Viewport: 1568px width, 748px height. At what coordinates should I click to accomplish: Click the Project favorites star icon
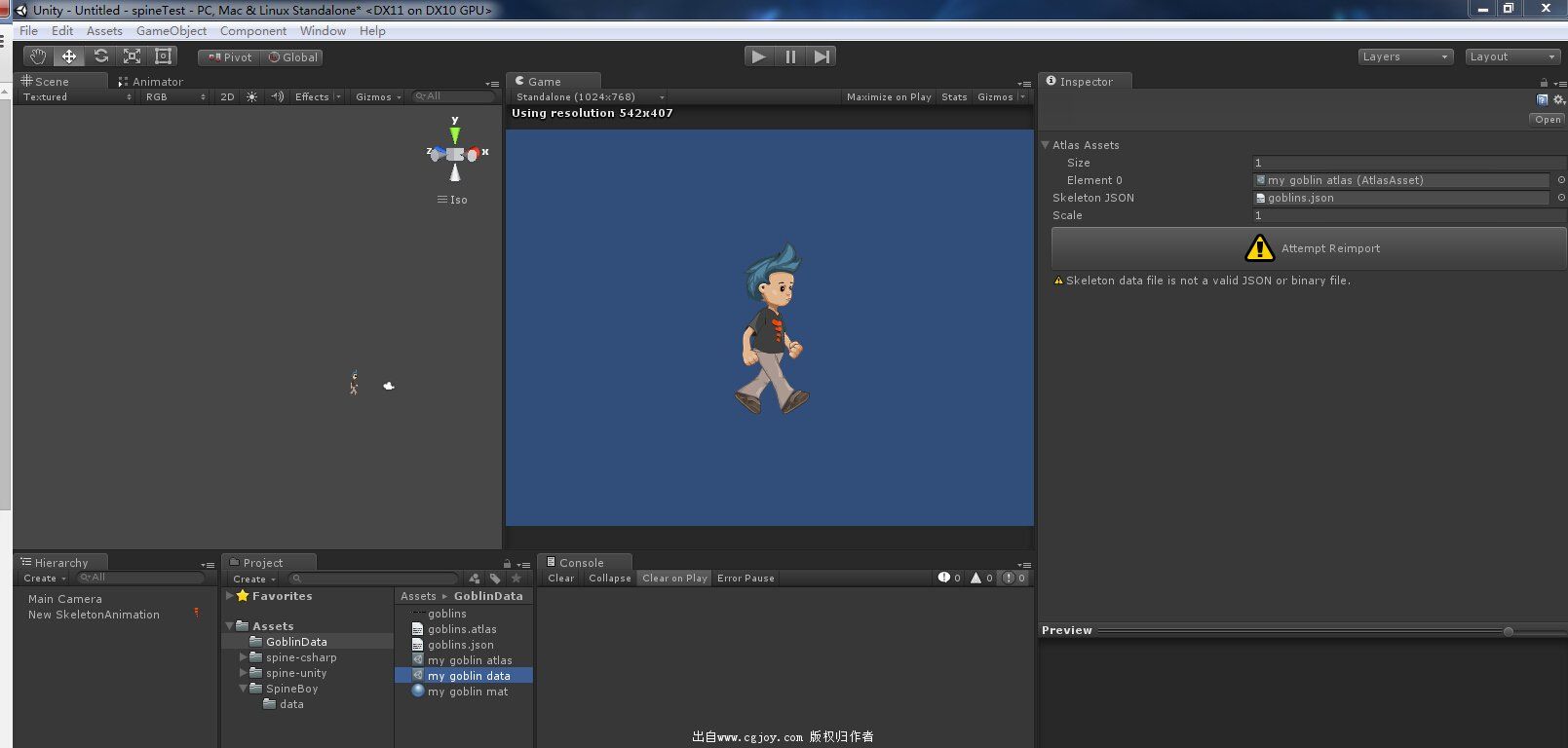pyautogui.click(x=516, y=579)
